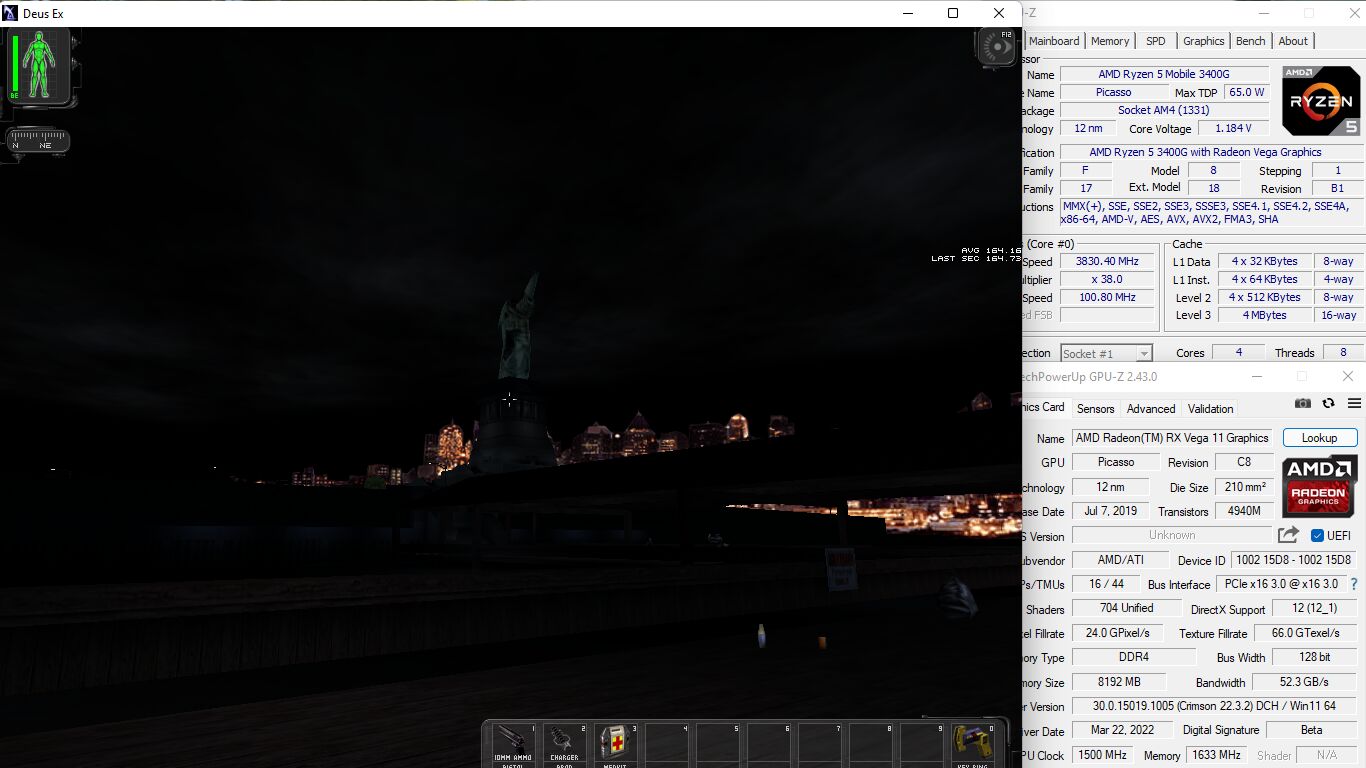
Task: Click the Lookup button in GPU-Z
Action: [1319, 438]
